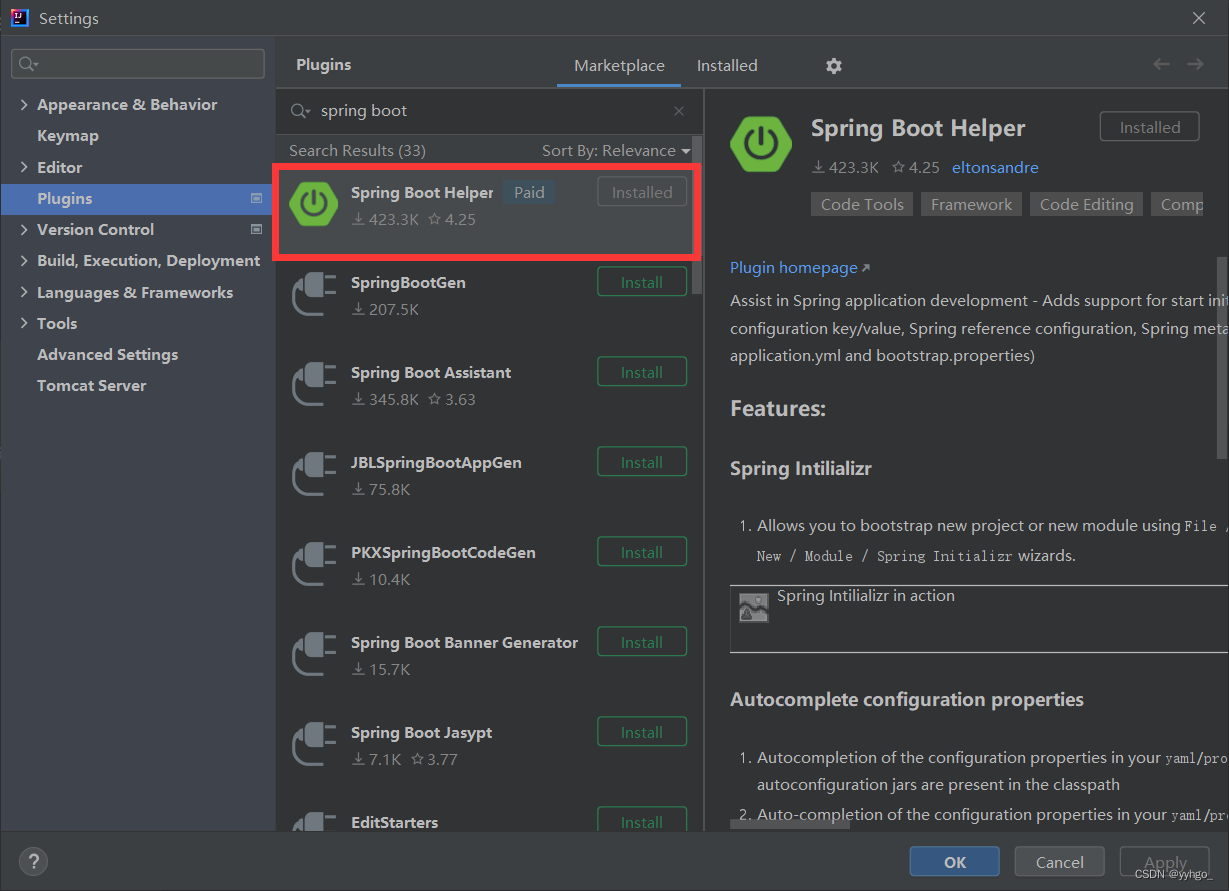Expand the Version Control tree node
The width and height of the screenshot is (1229, 891).
coord(24,230)
